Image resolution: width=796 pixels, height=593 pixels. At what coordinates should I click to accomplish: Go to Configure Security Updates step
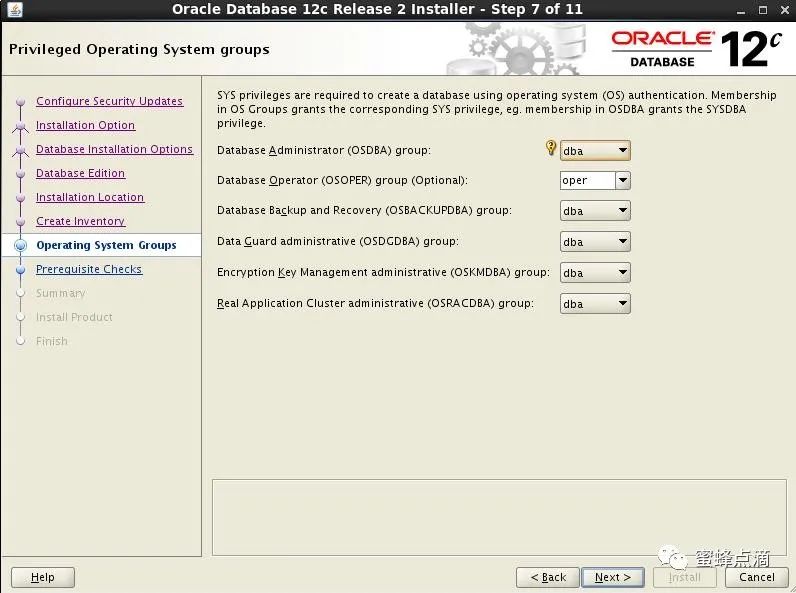click(x=109, y=101)
